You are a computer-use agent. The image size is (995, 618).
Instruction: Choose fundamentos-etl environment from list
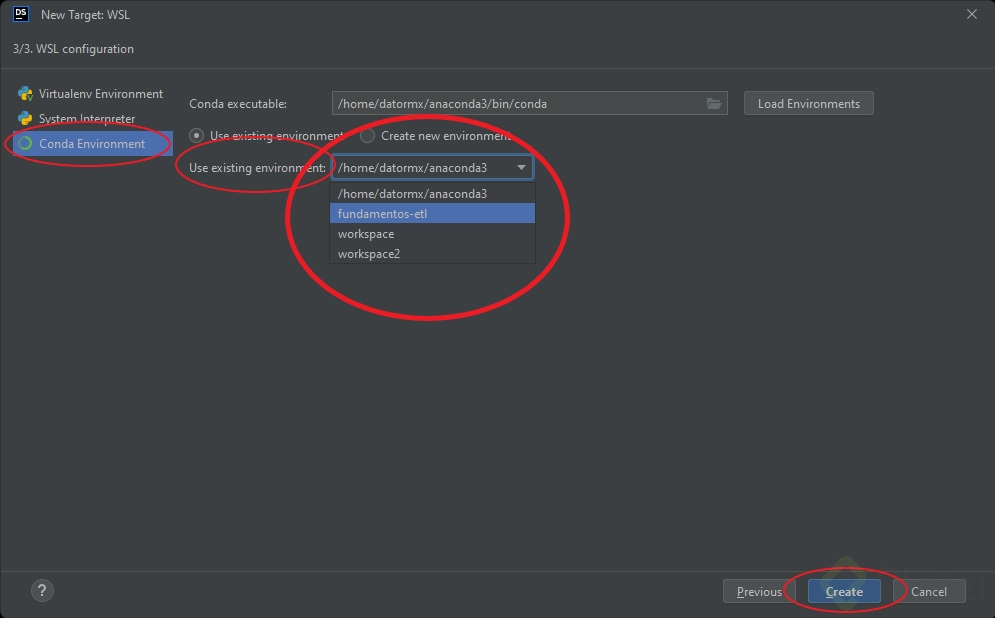point(432,214)
